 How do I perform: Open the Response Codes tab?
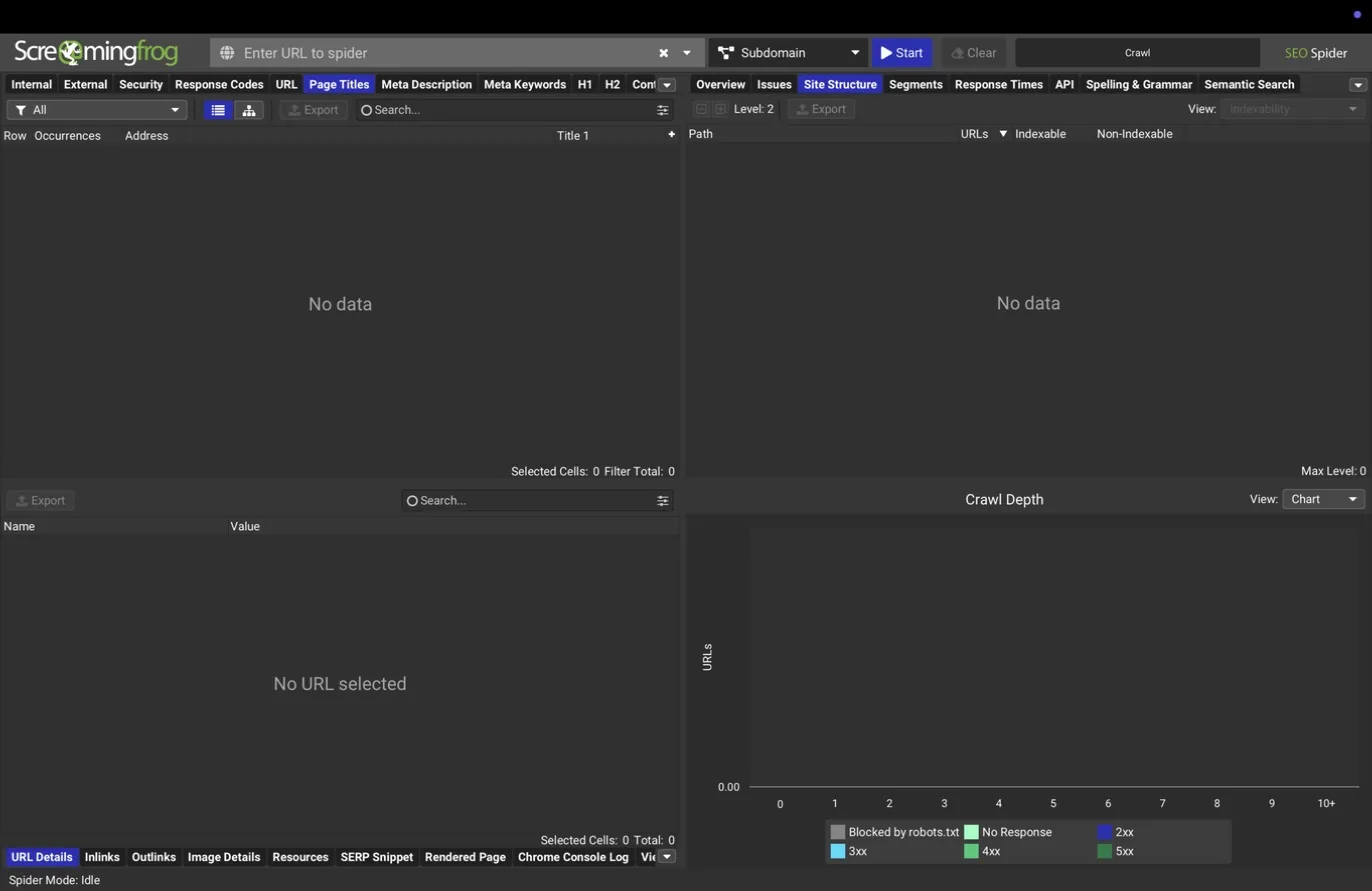pyautogui.click(x=219, y=85)
